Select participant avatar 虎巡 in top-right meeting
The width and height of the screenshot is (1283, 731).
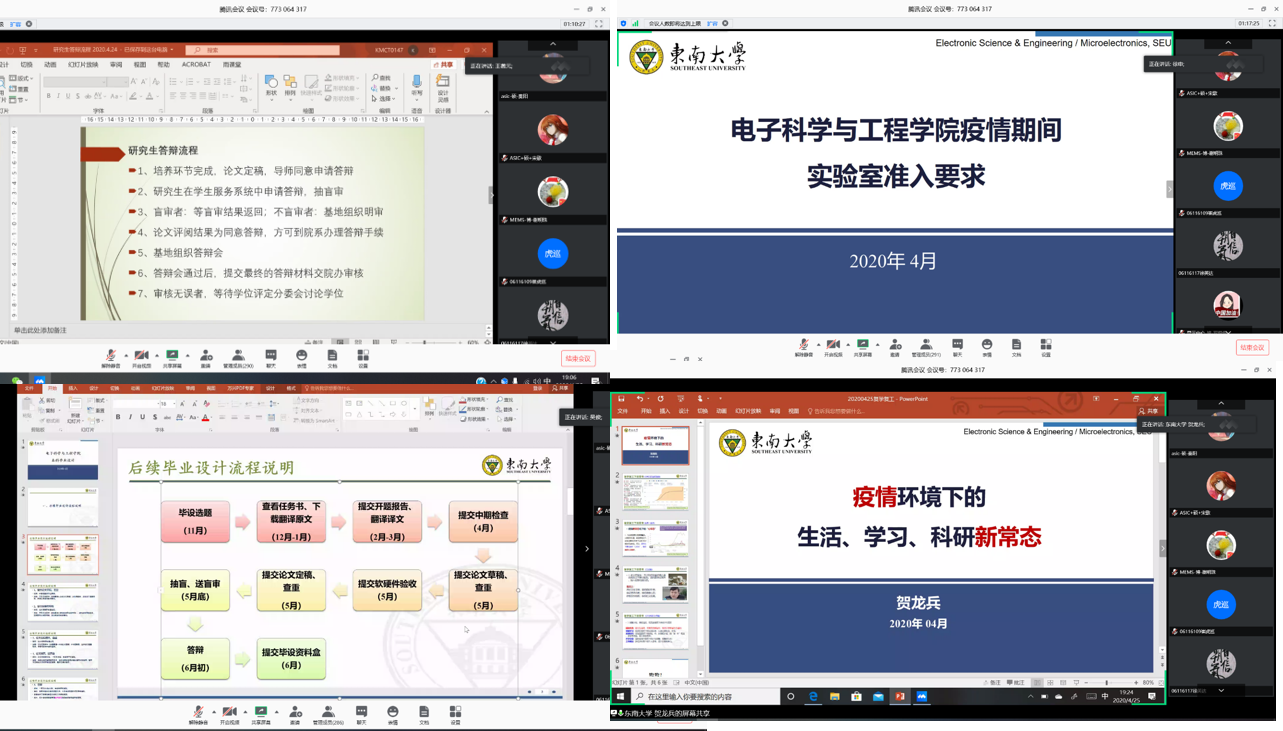tap(1228, 186)
